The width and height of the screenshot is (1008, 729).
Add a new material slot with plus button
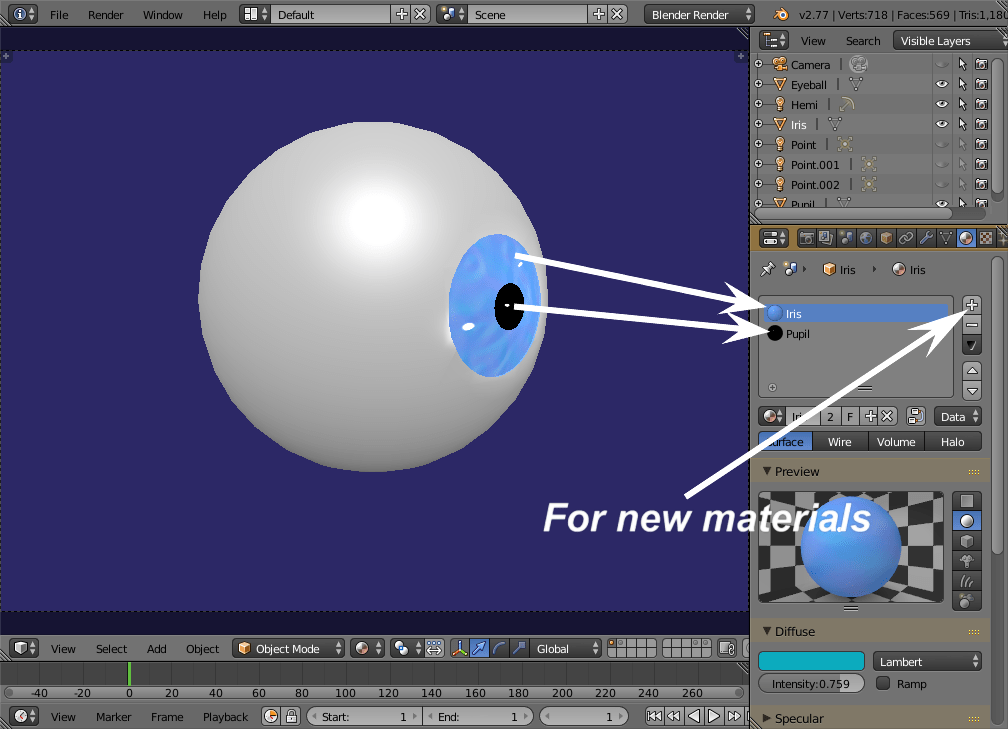pyautogui.click(x=971, y=304)
